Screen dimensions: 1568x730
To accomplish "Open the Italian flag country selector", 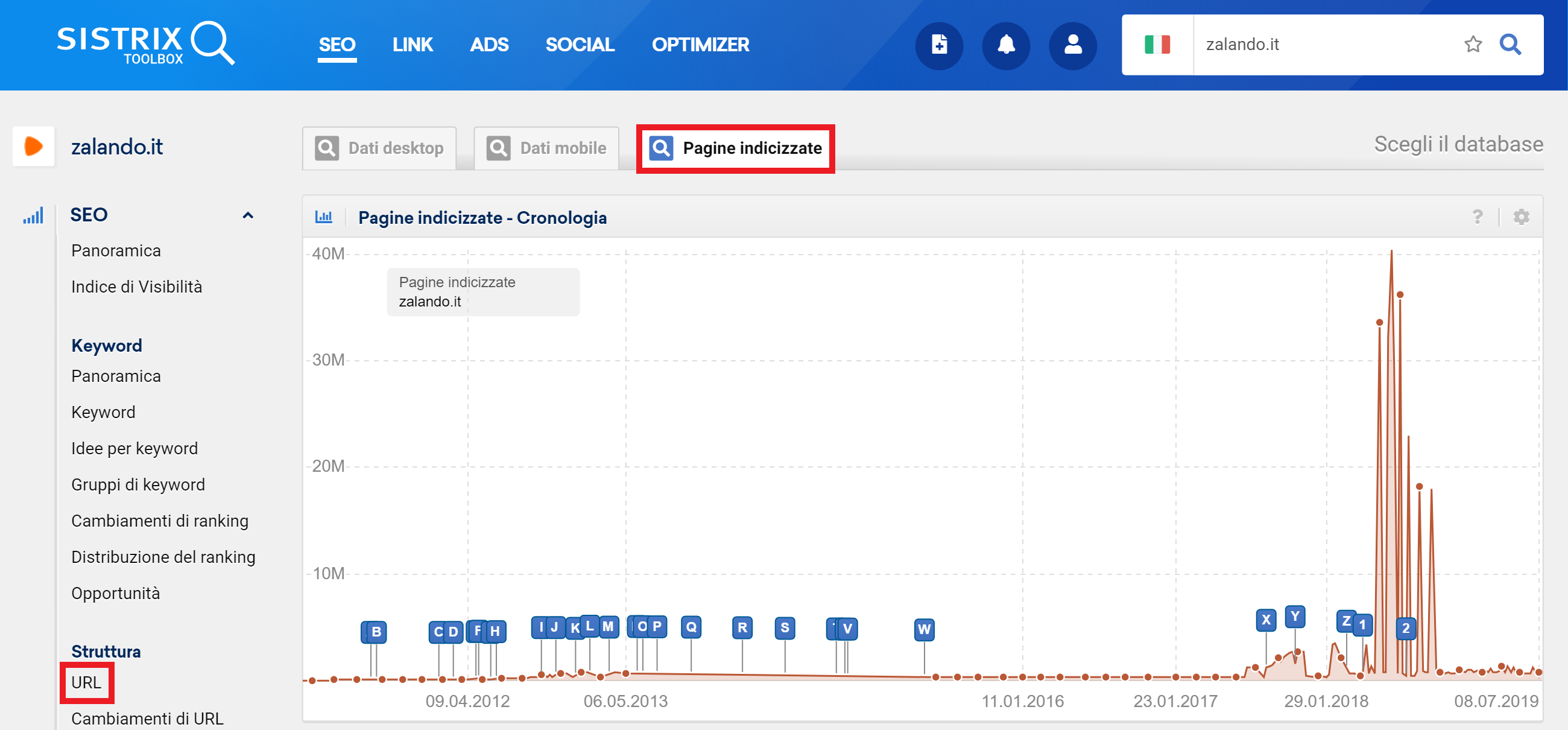I will [1157, 45].
